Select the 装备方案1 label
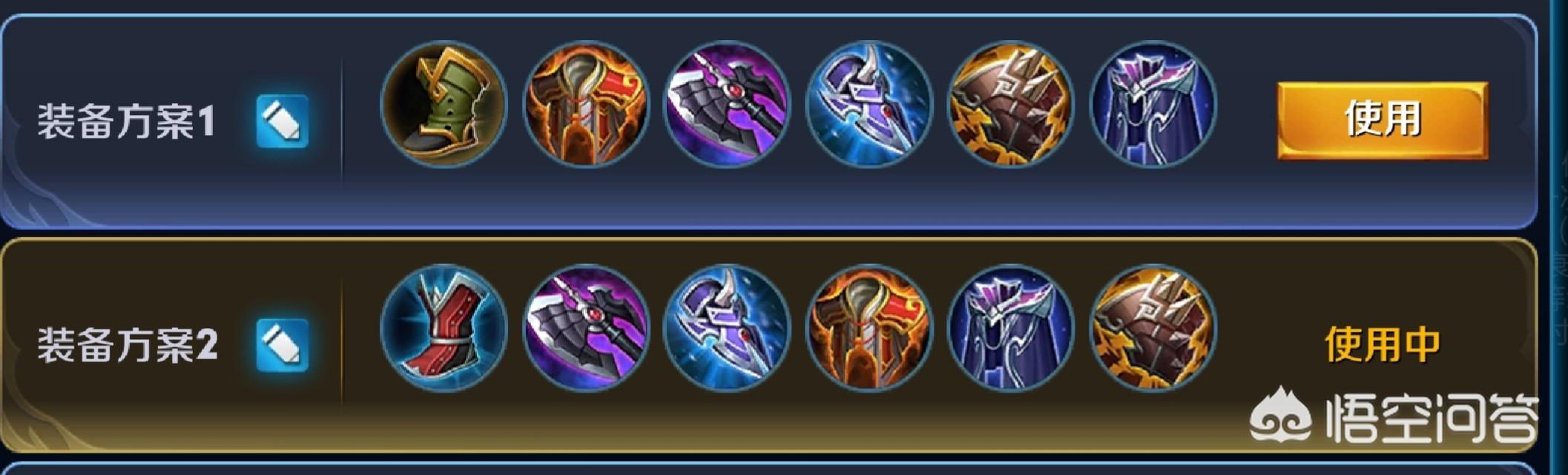The image size is (1568, 475). [x=126, y=122]
